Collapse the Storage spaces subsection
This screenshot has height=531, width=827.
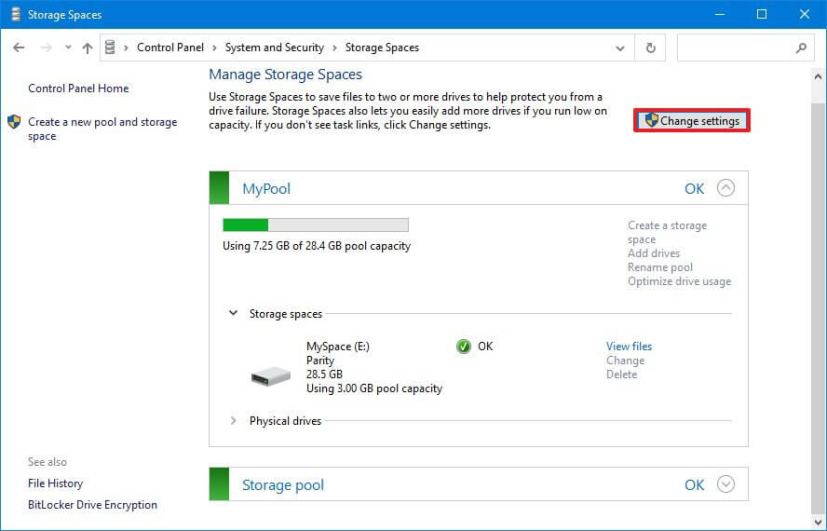[233, 313]
